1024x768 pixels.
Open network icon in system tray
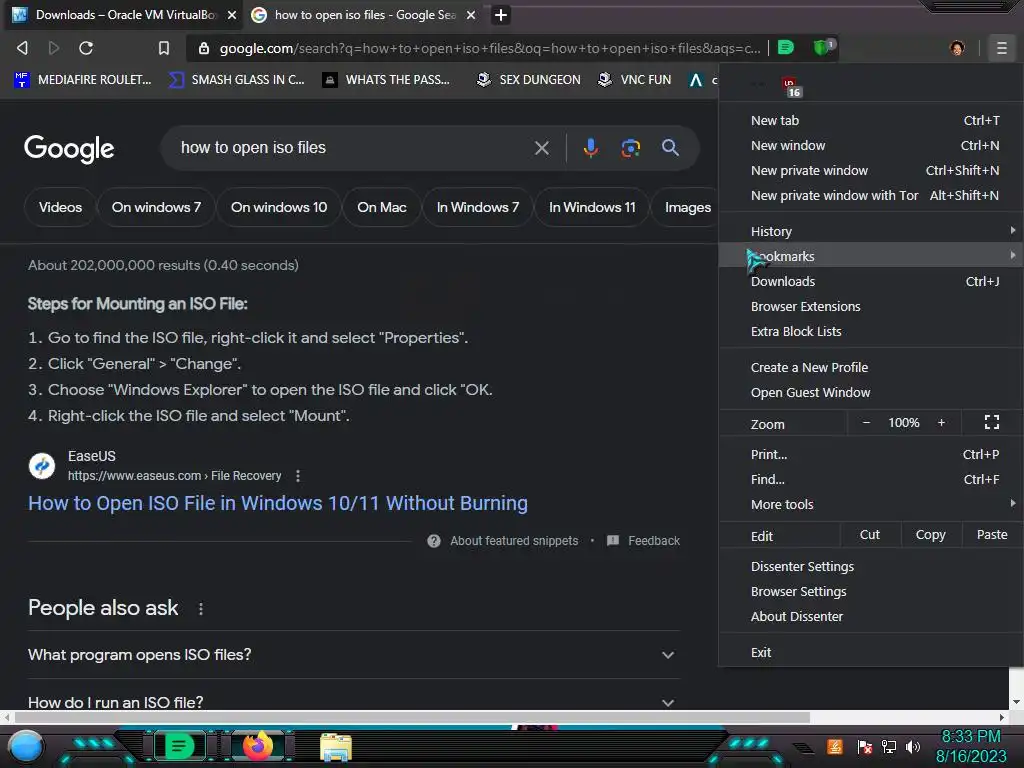pos(889,746)
